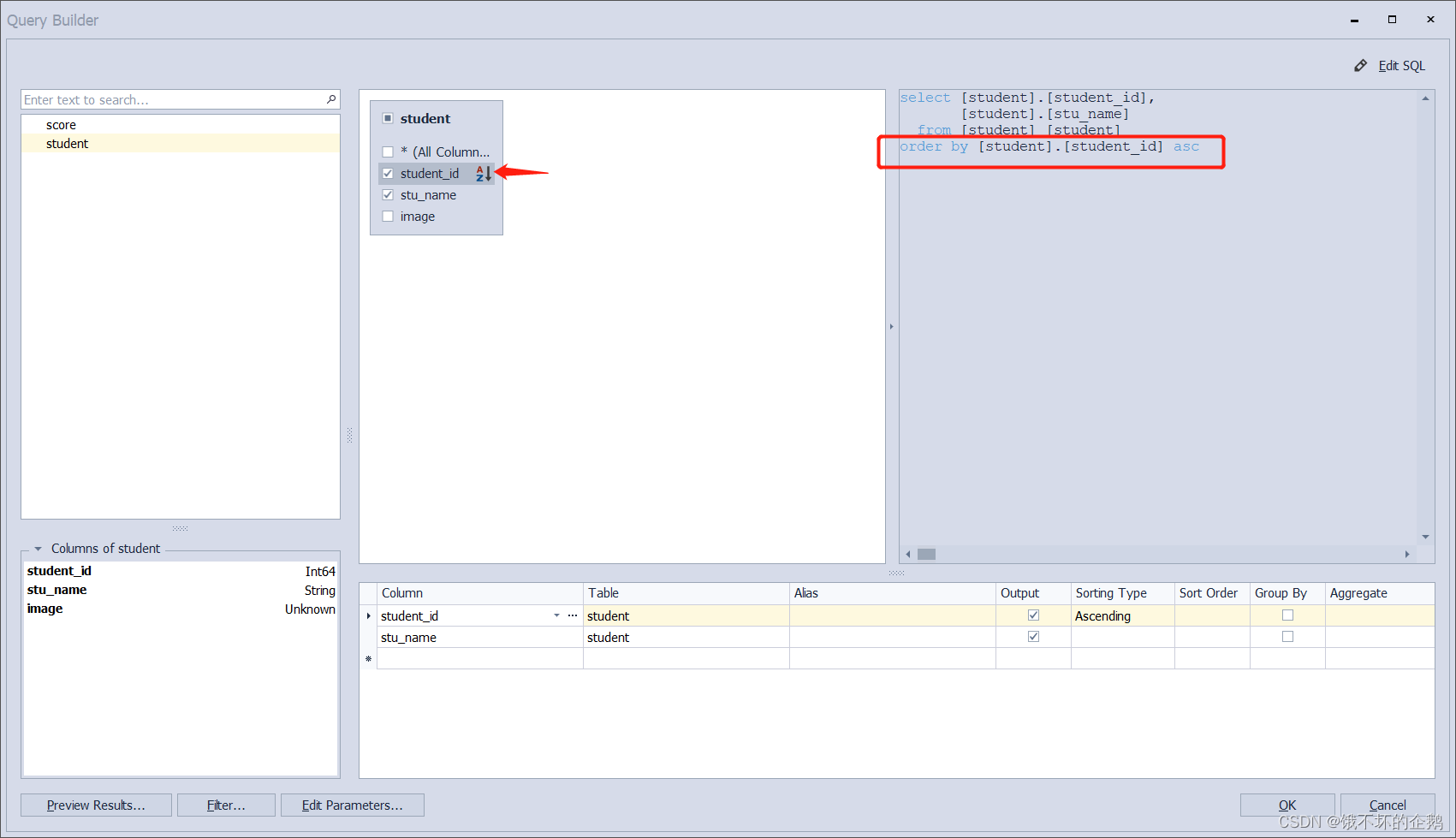Click the search magnifier icon
Image resolution: width=1456 pixels, height=838 pixels.
click(331, 99)
